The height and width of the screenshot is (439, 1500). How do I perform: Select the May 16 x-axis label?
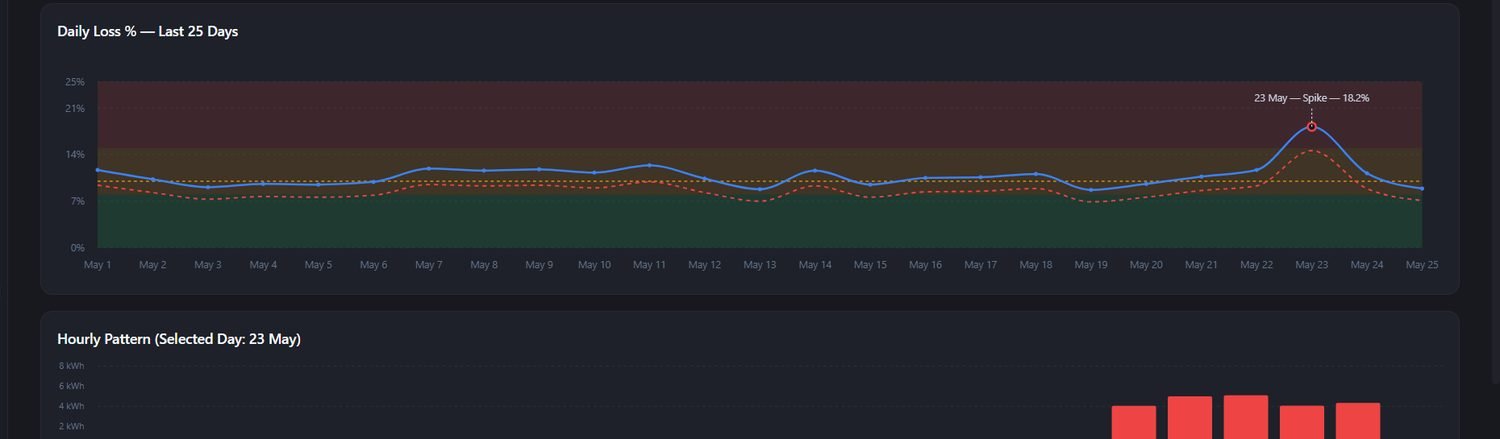click(925, 265)
